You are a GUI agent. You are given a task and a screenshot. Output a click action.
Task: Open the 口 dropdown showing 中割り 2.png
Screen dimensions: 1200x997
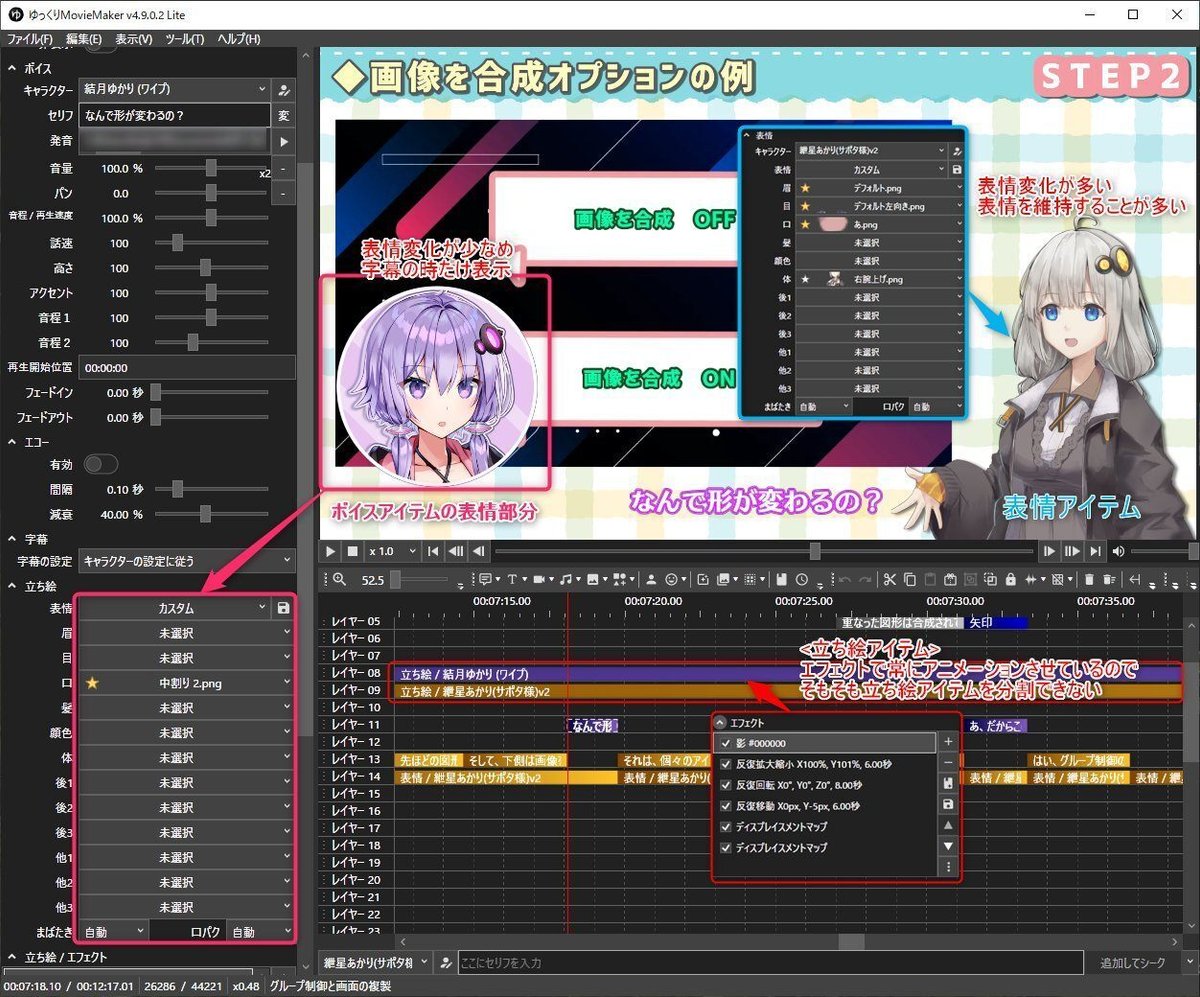(x=187, y=683)
